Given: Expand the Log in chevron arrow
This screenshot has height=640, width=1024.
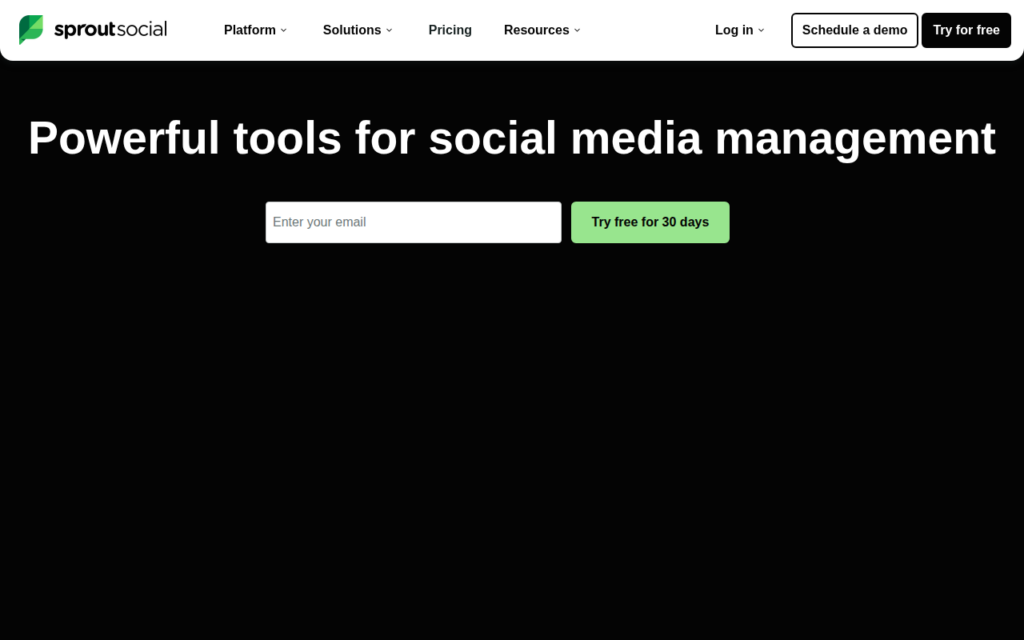Looking at the screenshot, I should click(761, 30).
